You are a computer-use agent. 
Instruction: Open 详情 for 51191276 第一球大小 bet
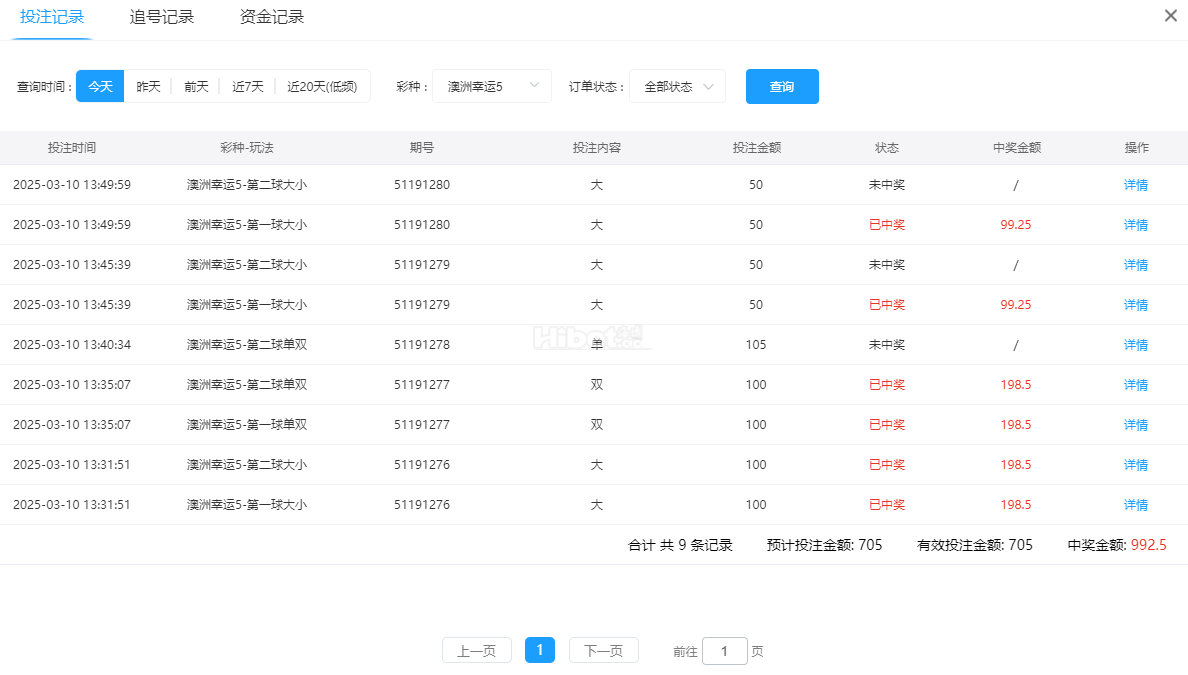click(1135, 505)
